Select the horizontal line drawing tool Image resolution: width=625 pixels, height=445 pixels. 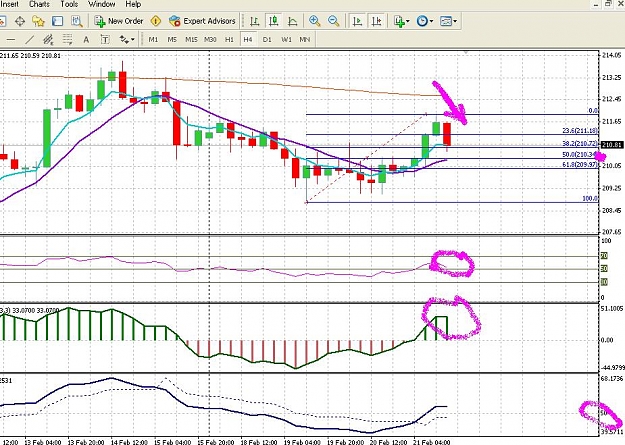(x=11, y=39)
